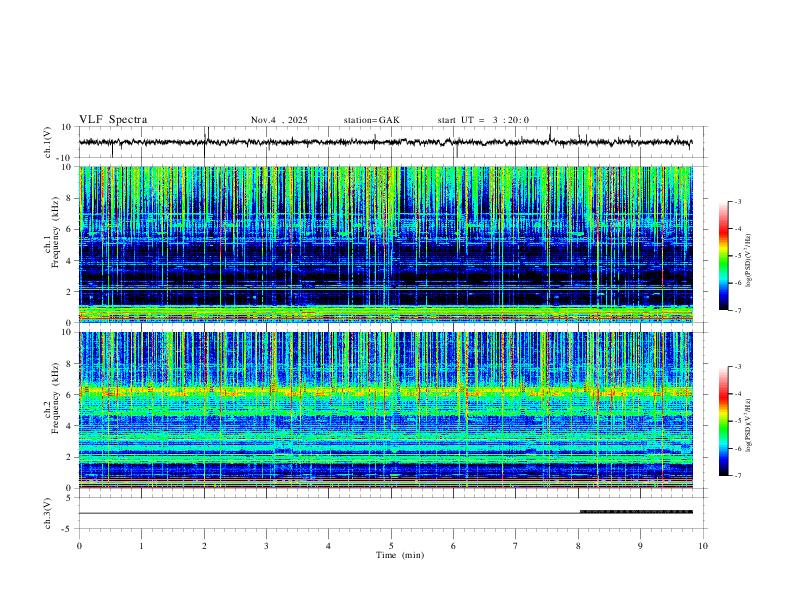Image resolution: width=792 pixels, height=612 pixels.
Task: Click the 'VLF Spectra' title text
Action: 113,120
